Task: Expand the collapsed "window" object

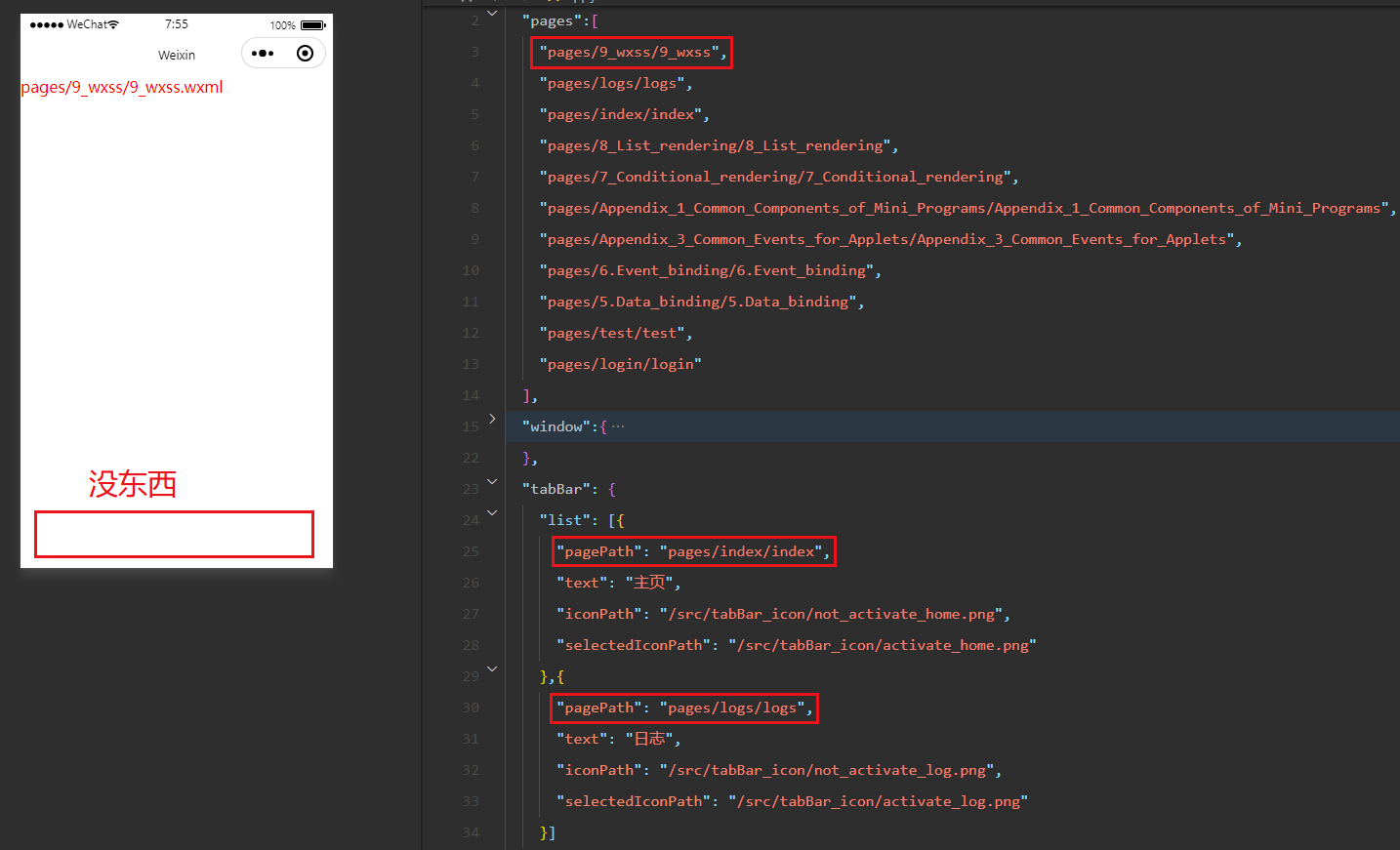Action: pos(492,420)
